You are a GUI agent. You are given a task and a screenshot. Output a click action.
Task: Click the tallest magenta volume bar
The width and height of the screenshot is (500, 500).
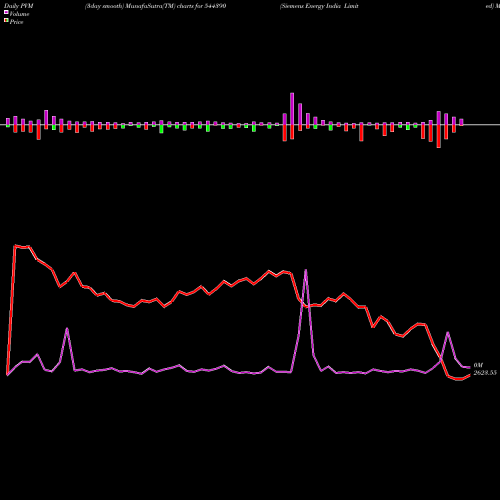click(x=292, y=109)
